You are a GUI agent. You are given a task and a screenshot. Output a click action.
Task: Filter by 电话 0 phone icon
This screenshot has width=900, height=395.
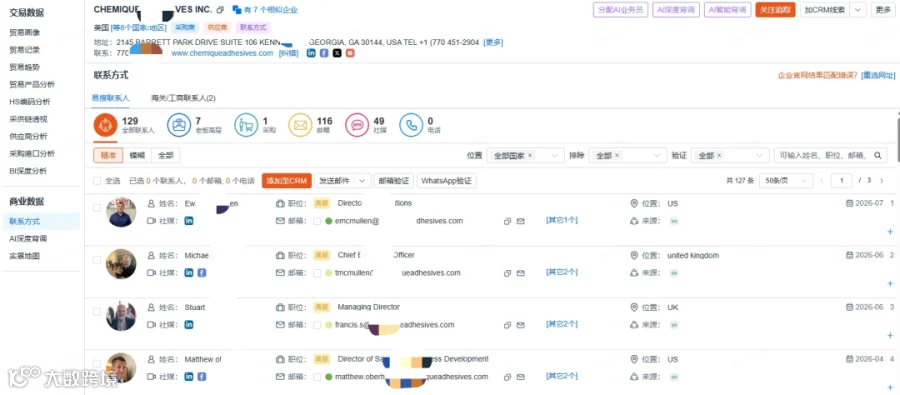click(411, 125)
